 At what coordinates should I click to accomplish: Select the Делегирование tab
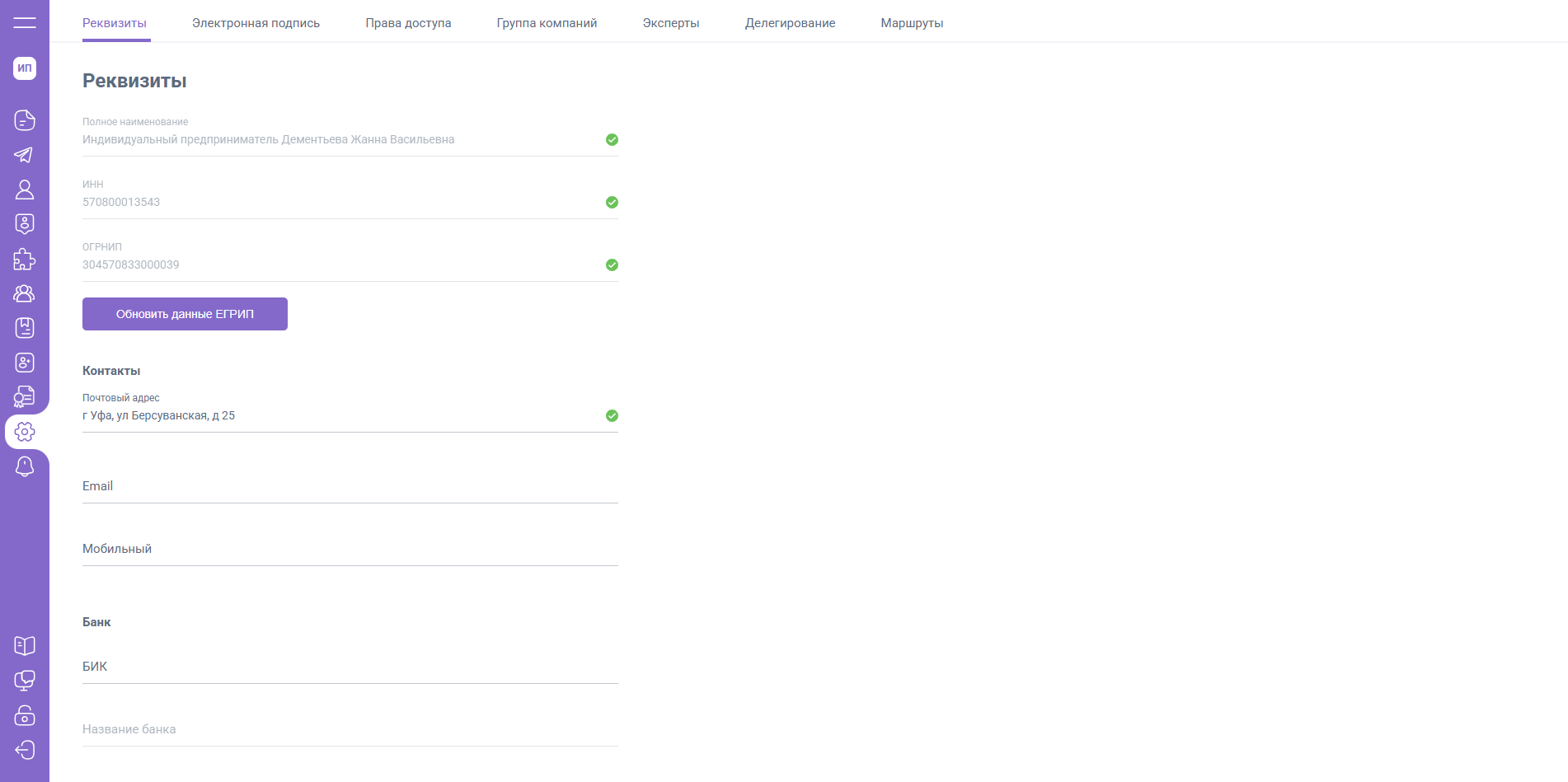click(x=790, y=23)
